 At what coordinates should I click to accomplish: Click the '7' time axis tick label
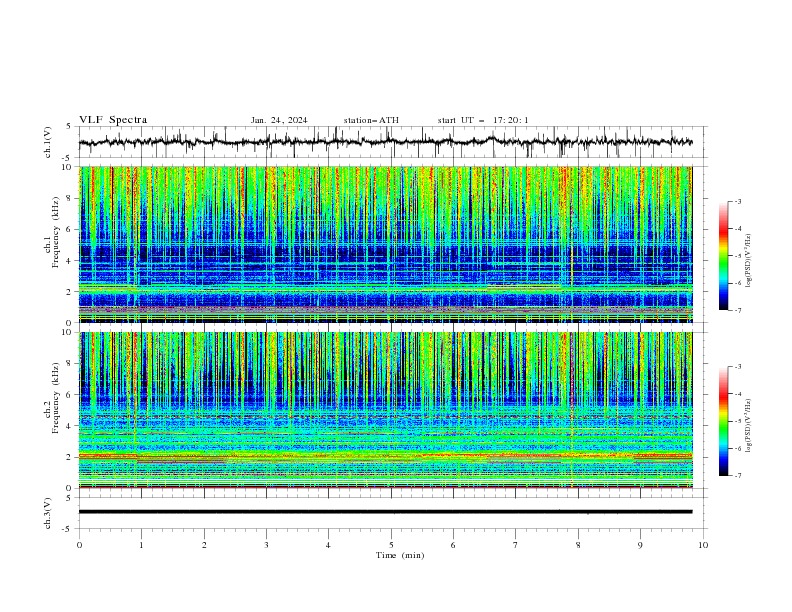point(516,545)
